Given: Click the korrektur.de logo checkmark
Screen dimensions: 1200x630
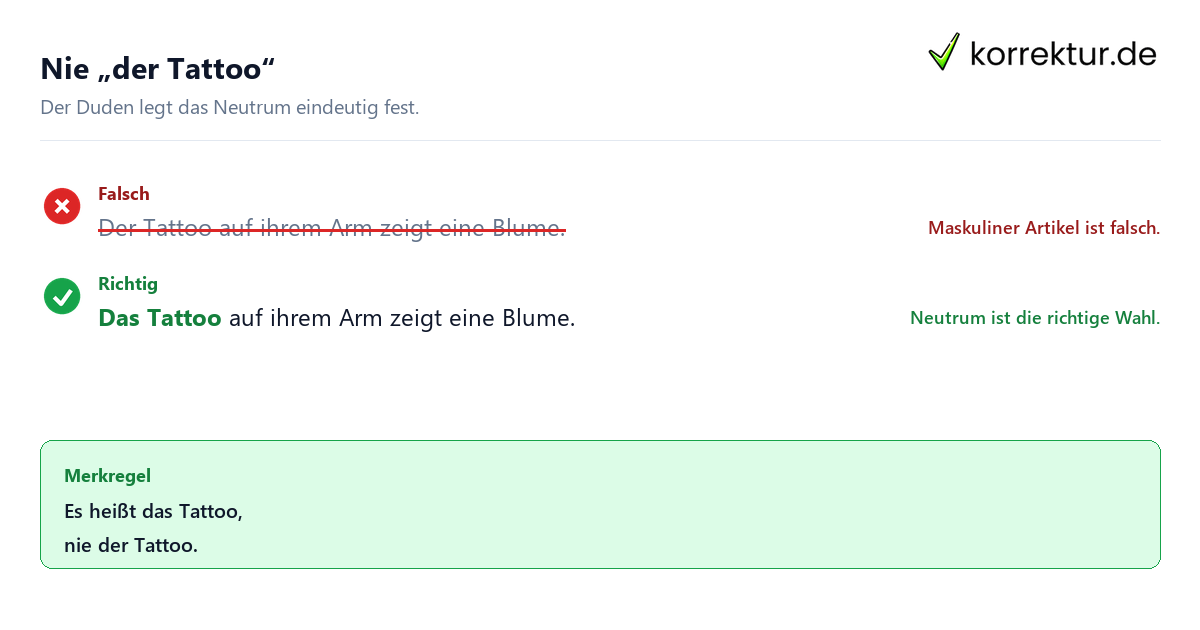Looking at the screenshot, I should tap(944, 52).
